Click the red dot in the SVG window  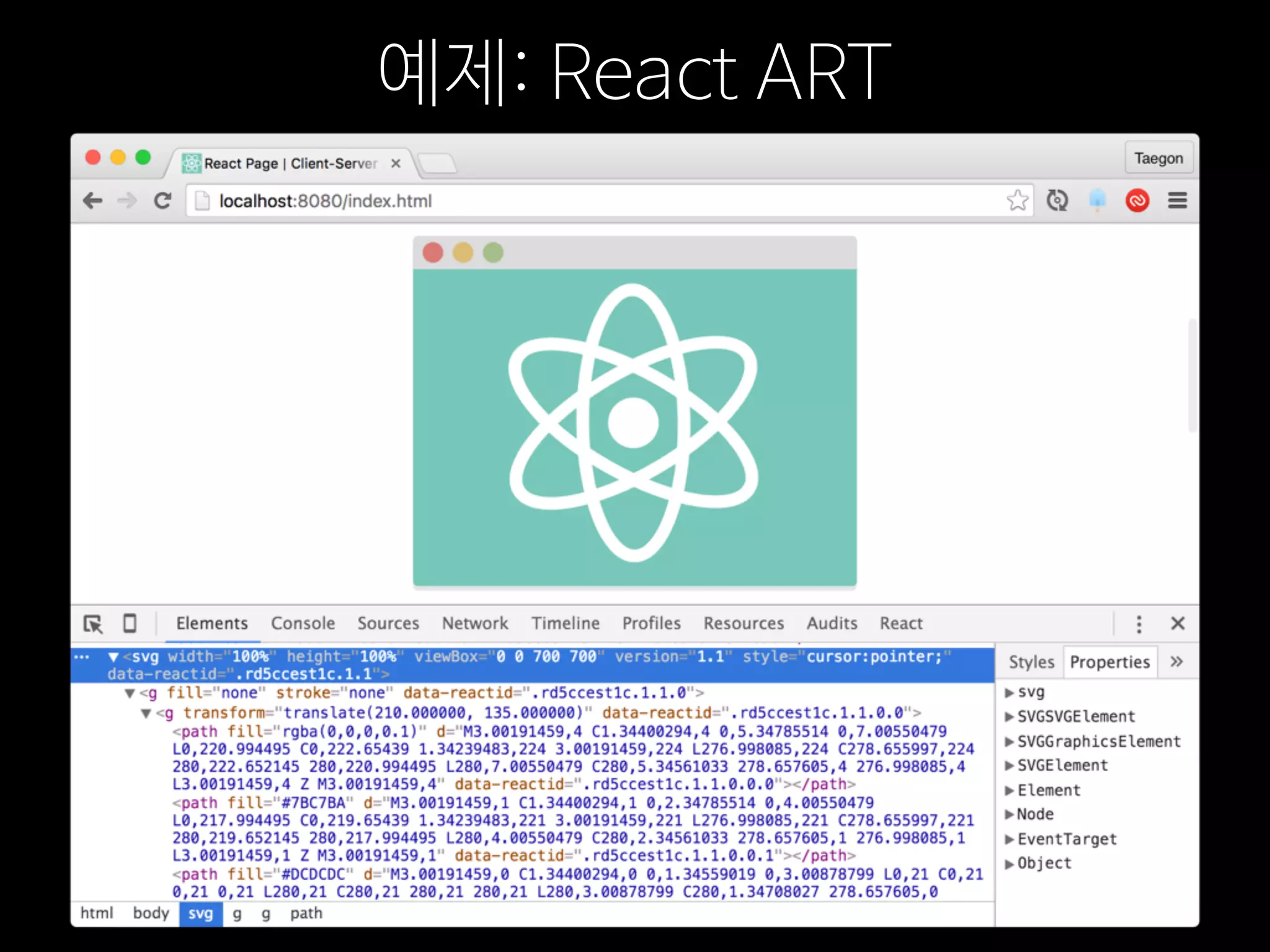click(x=433, y=253)
